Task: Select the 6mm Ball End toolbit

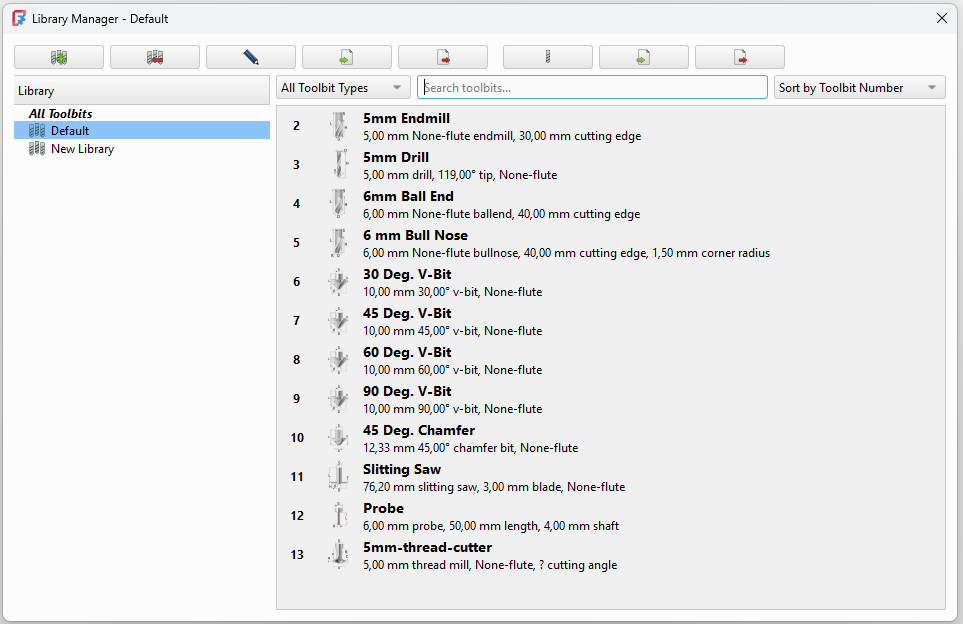Action: pos(500,204)
